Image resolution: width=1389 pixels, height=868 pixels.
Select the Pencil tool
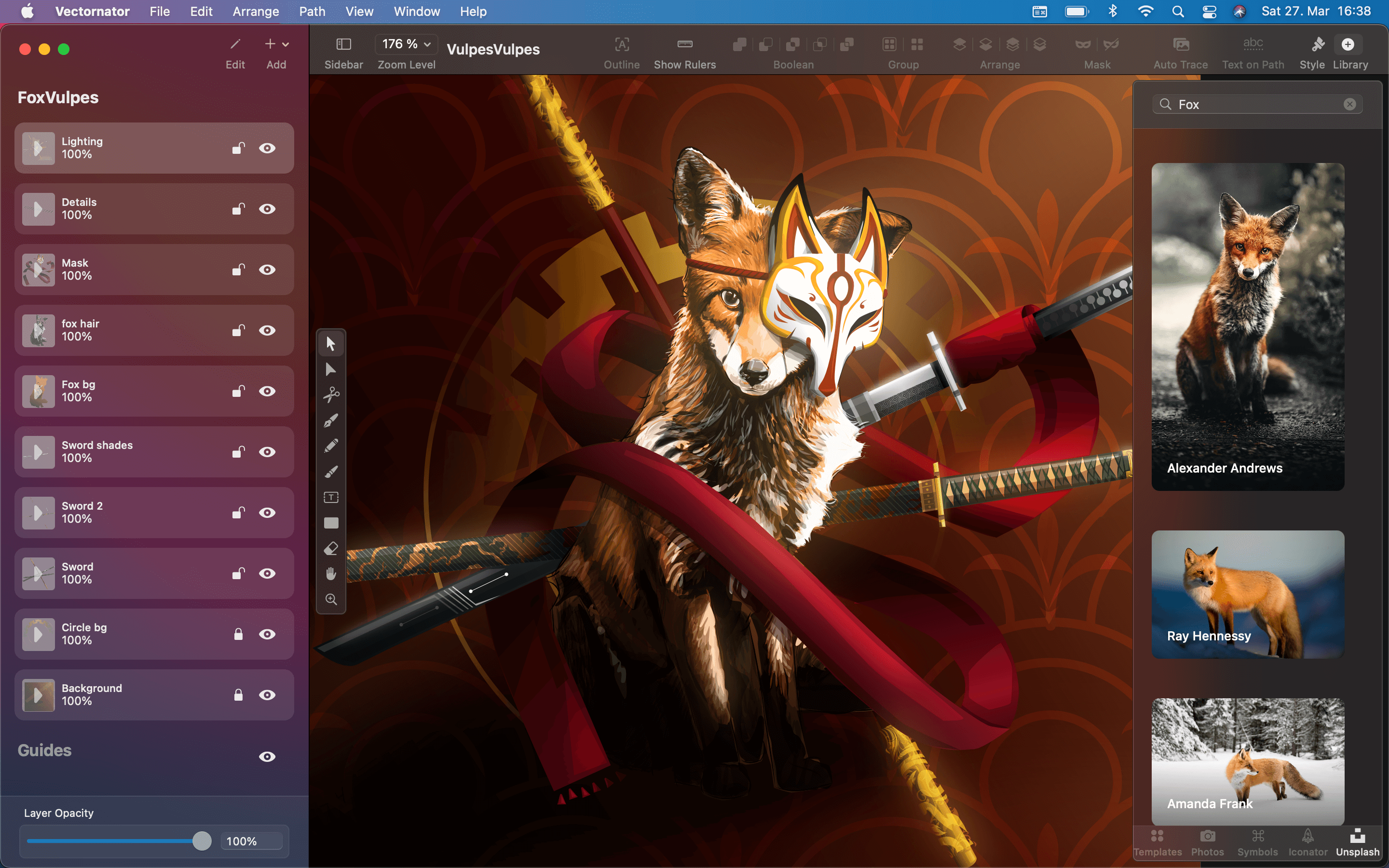click(x=330, y=446)
